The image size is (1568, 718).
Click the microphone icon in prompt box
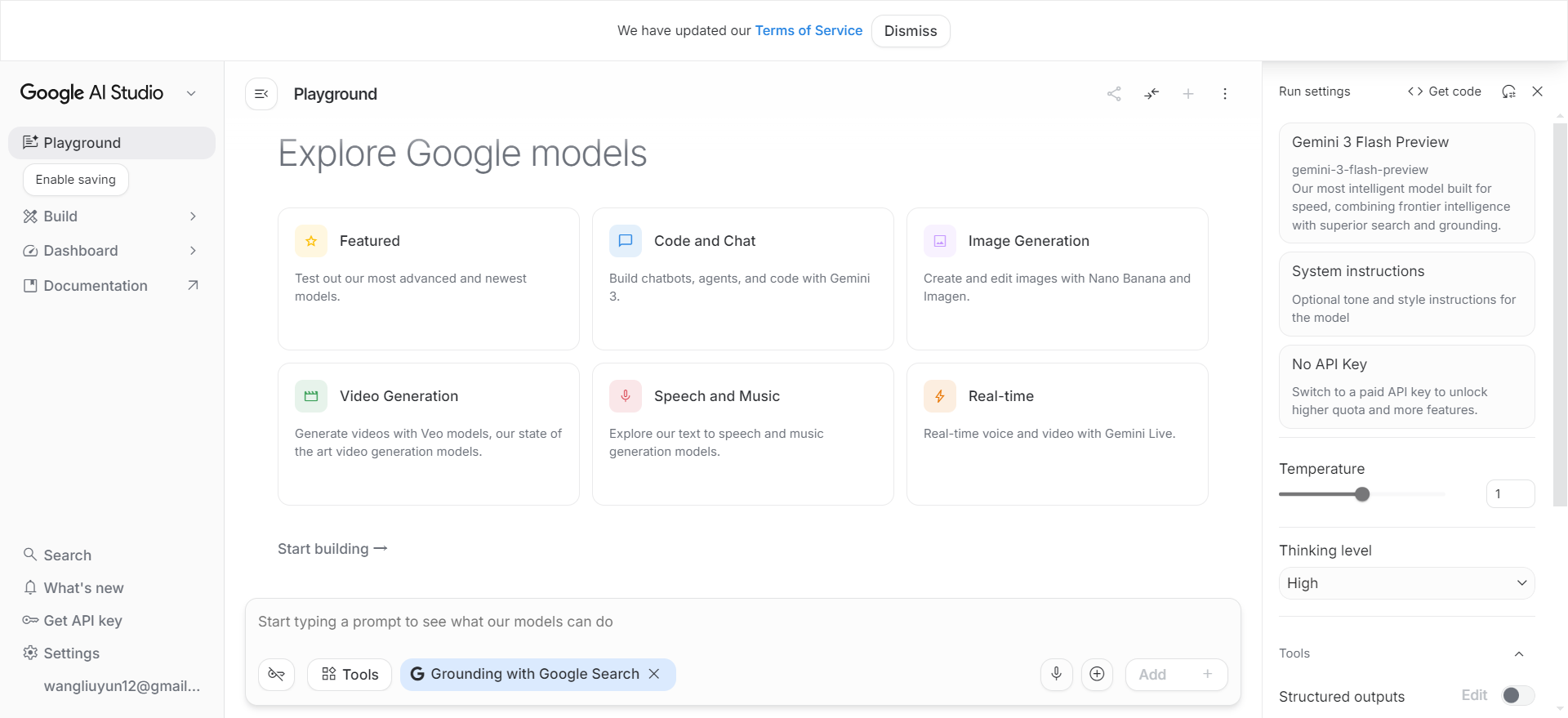point(1056,674)
